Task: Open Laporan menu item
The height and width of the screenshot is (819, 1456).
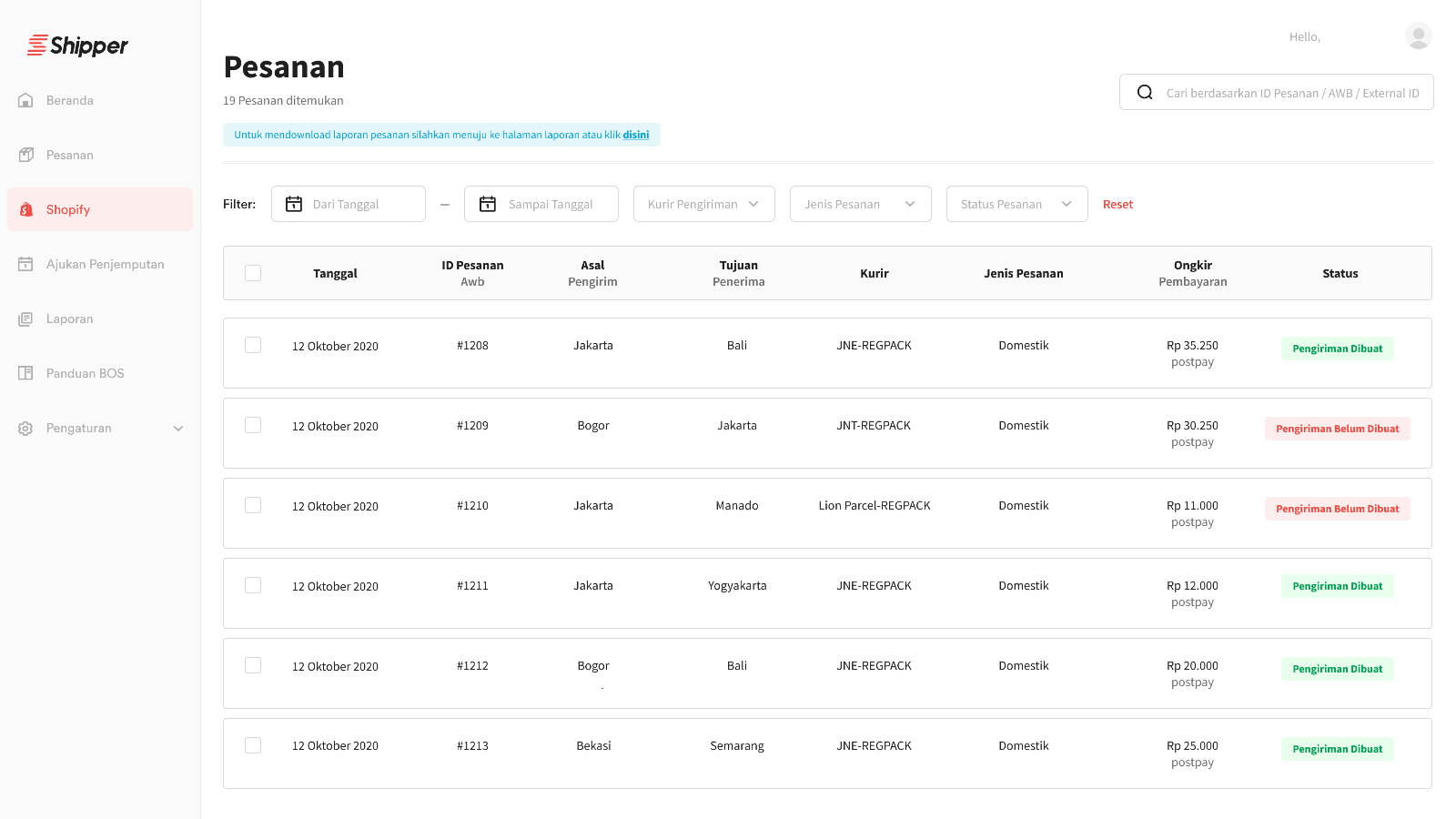Action: (100, 318)
